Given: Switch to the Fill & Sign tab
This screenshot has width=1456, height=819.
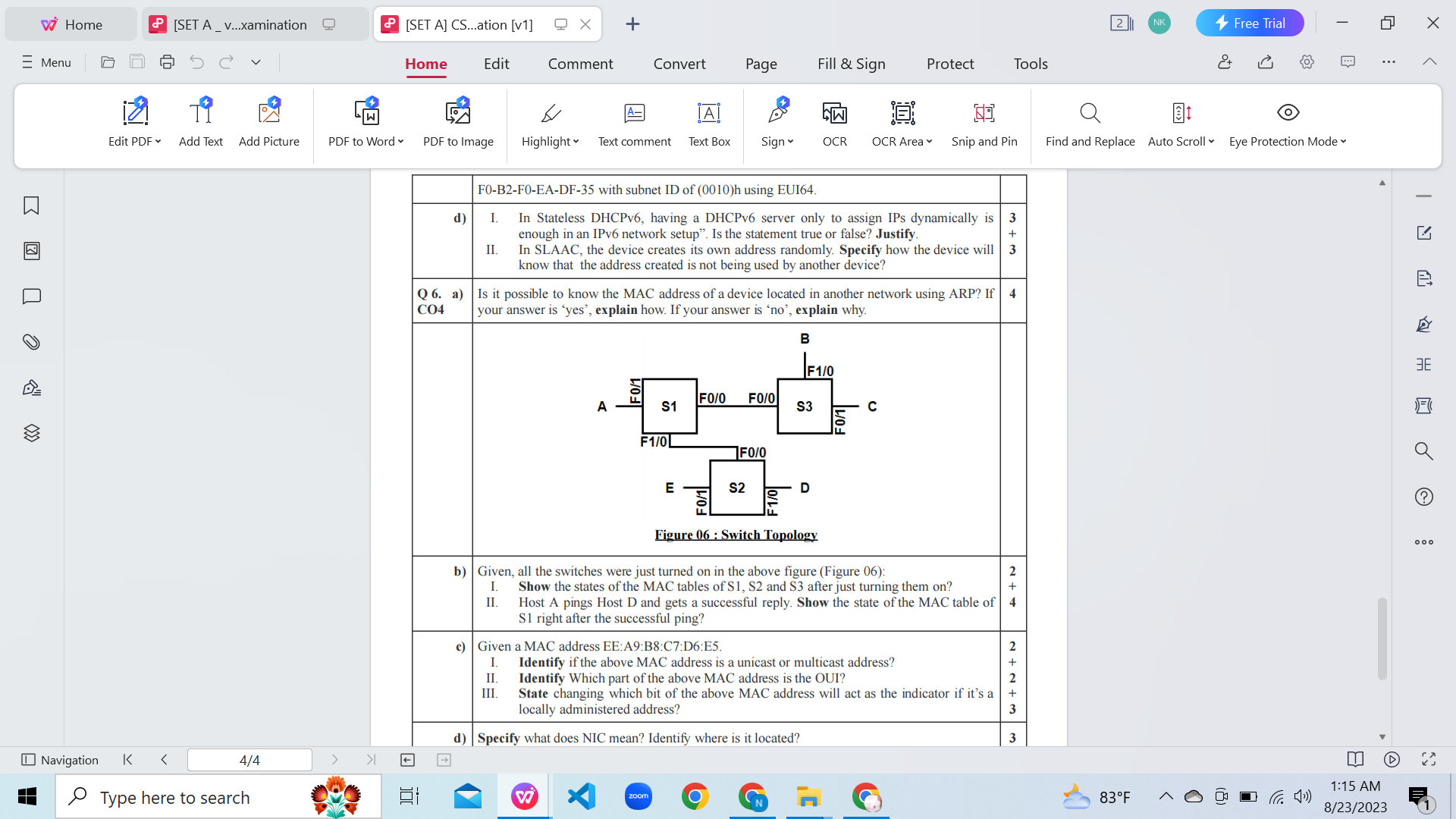Looking at the screenshot, I should (851, 64).
